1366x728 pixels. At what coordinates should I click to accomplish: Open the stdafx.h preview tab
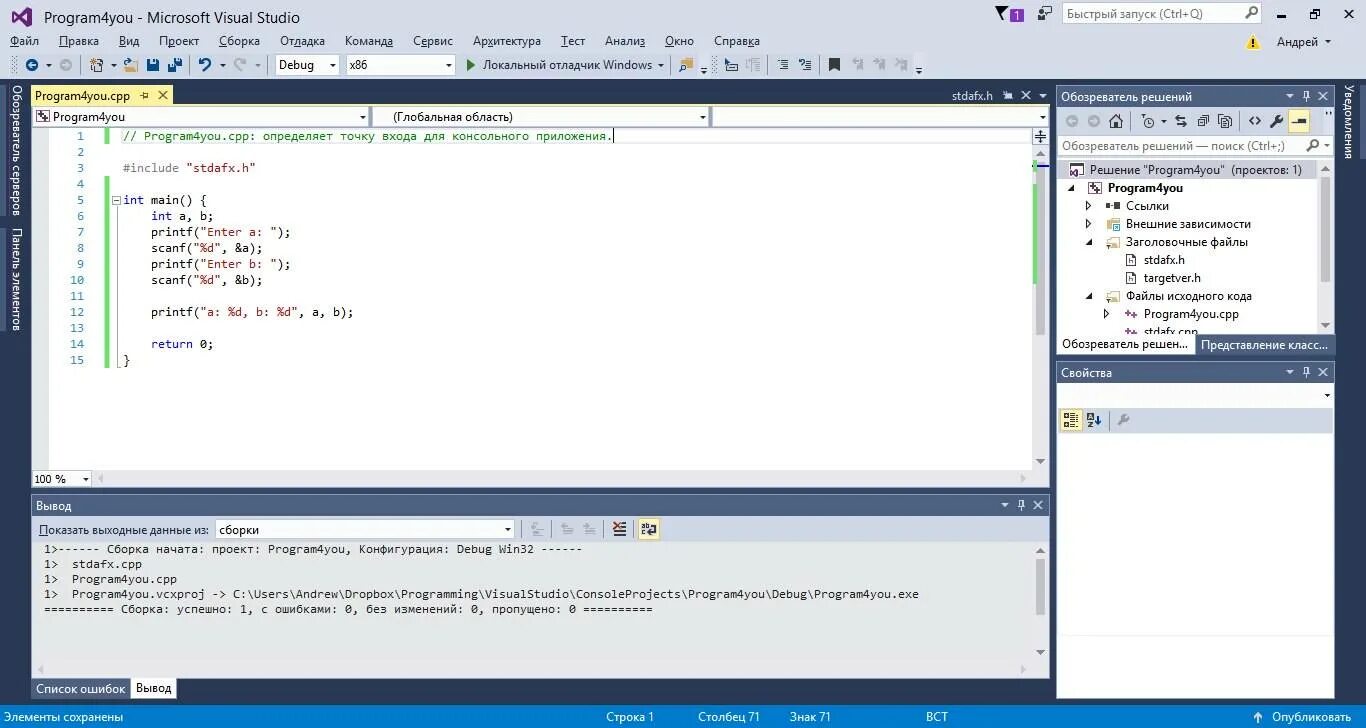[x=972, y=96]
